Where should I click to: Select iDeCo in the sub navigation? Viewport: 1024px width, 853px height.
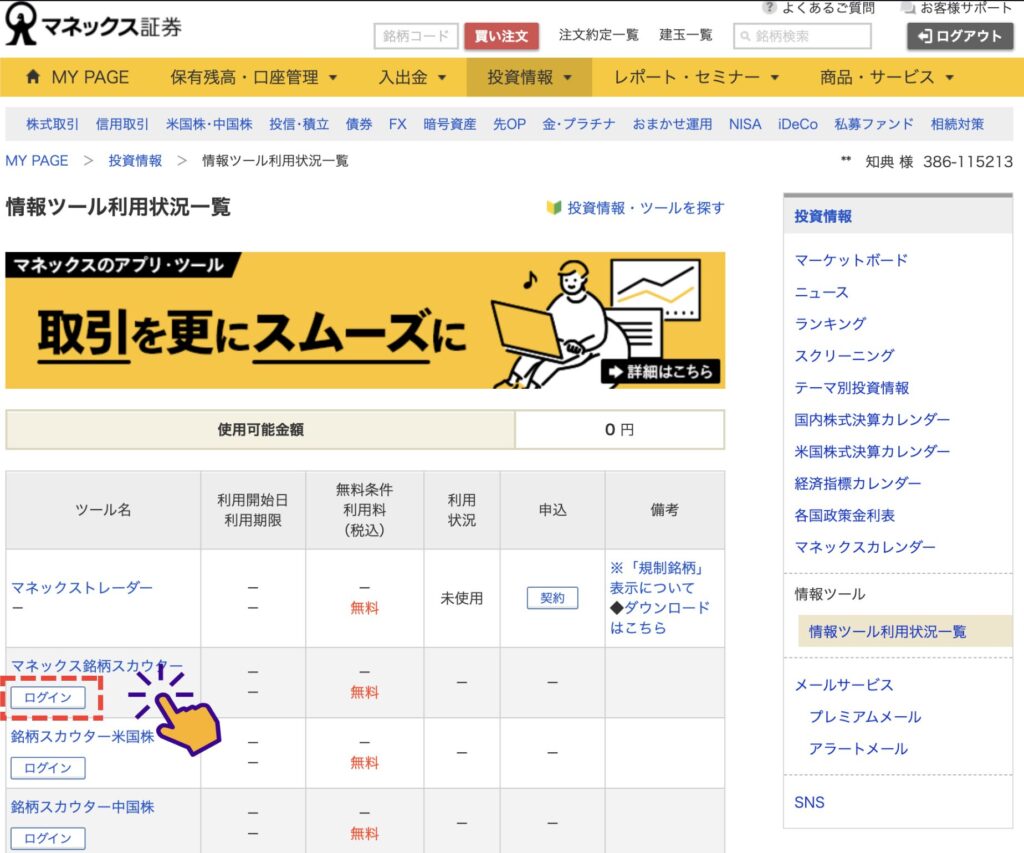tap(797, 124)
